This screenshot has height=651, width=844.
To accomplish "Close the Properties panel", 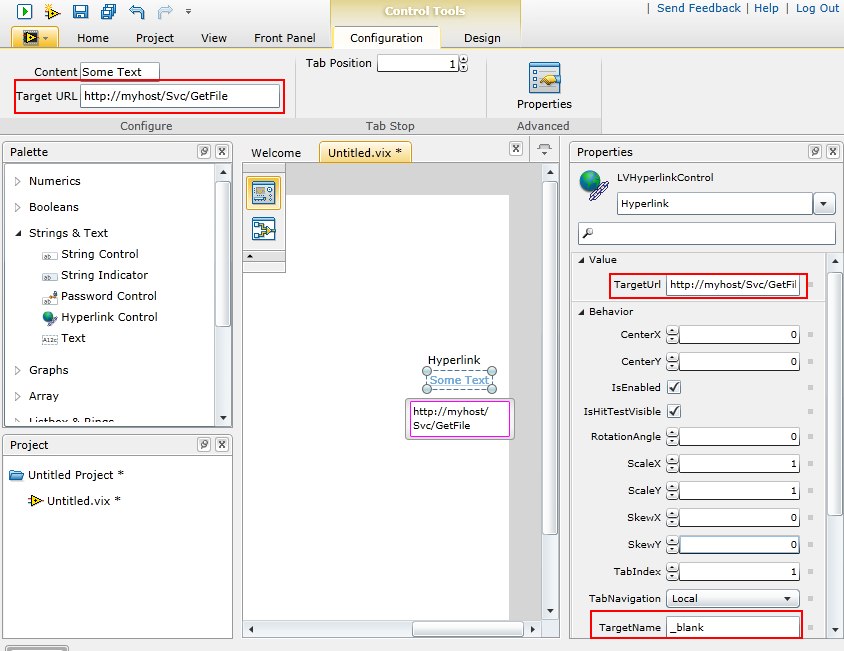I will click(x=833, y=151).
